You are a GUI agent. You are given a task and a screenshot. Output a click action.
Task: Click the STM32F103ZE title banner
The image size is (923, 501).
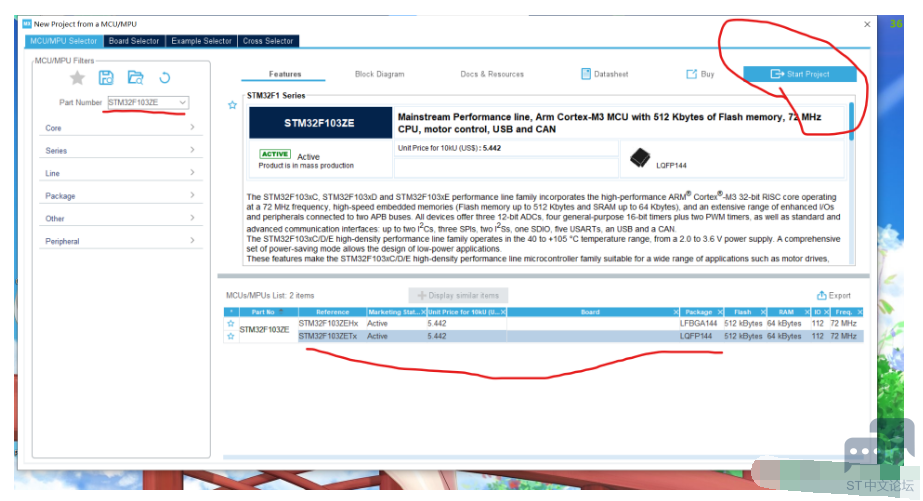(320, 123)
